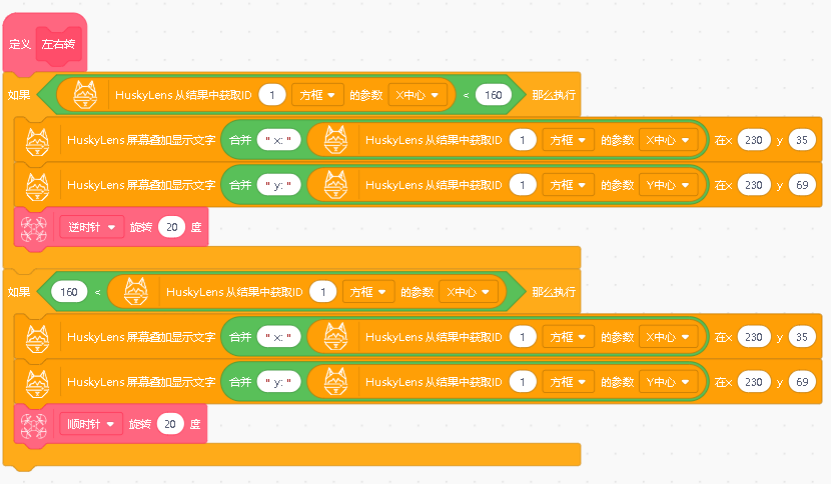Click degrees value 20 on 顺时针 rotate block
This screenshot has height=485, width=831.
(x=170, y=424)
